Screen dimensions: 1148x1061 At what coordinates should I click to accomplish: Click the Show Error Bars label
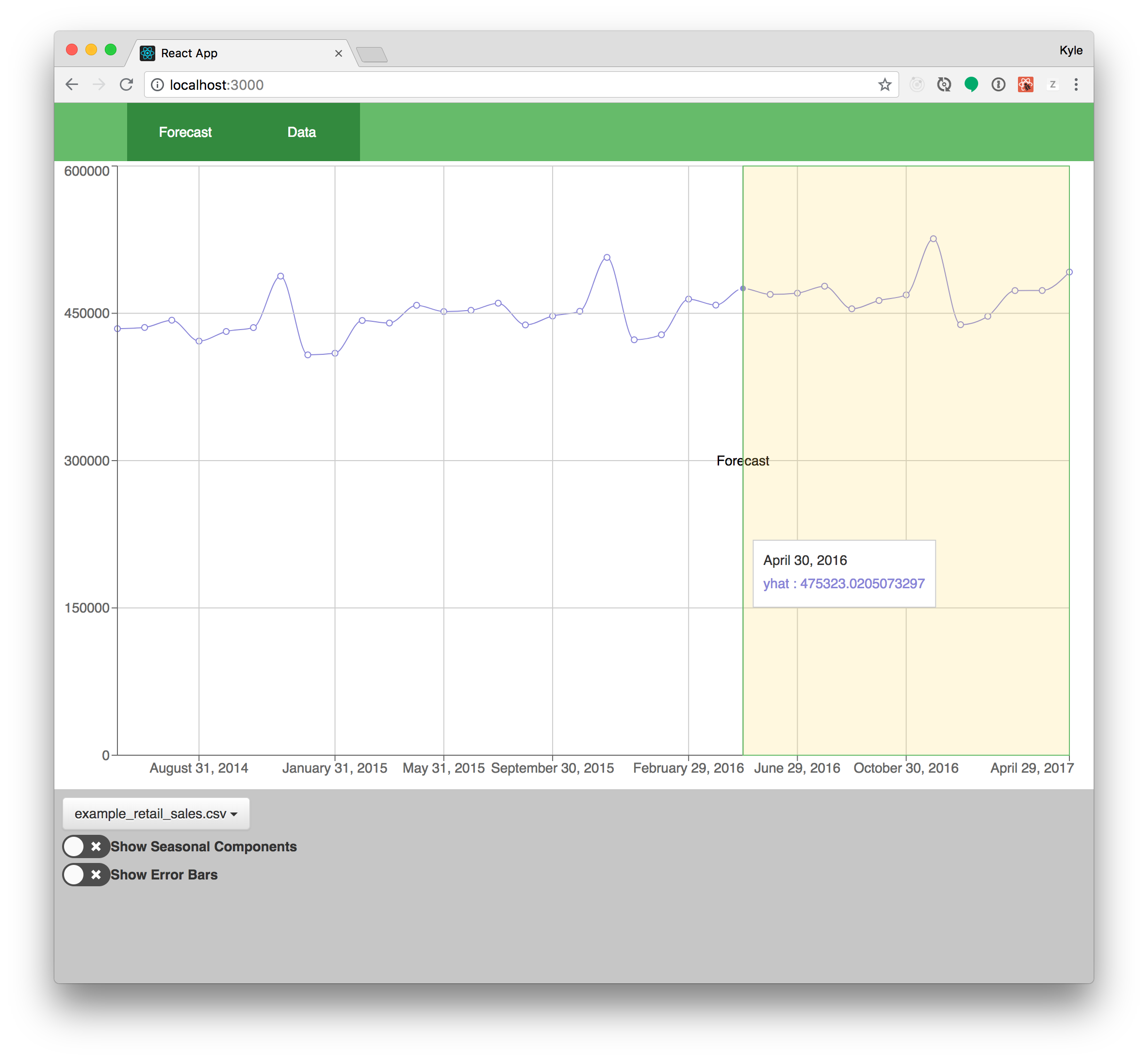[x=164, y=875]
